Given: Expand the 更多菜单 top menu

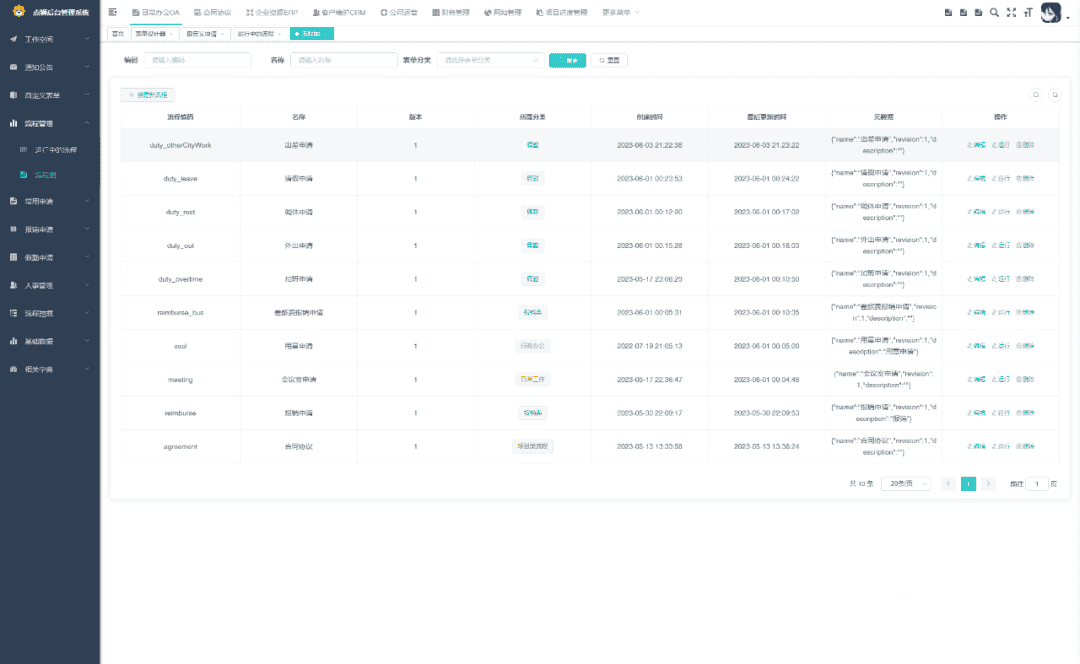Looking at the screenshot, I should [621, 12].
